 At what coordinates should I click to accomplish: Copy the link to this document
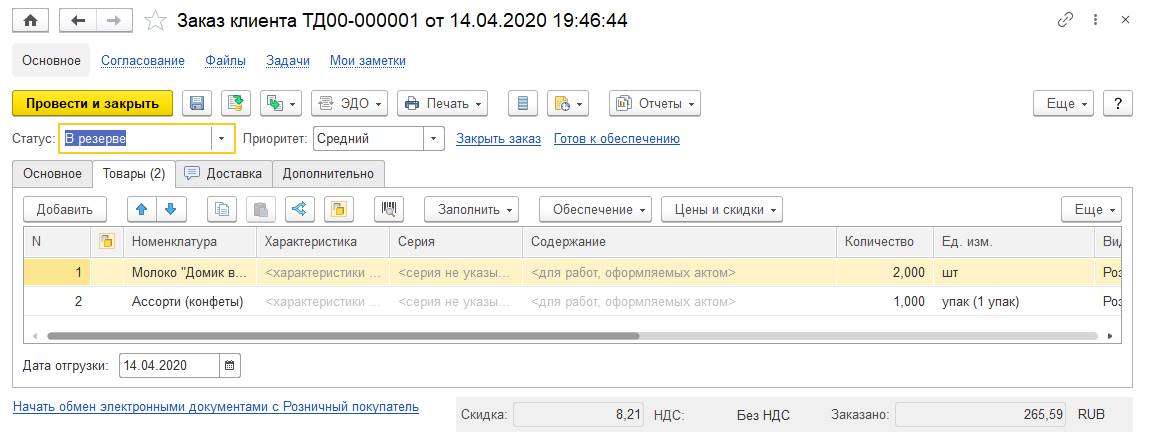click(1066, 20)
